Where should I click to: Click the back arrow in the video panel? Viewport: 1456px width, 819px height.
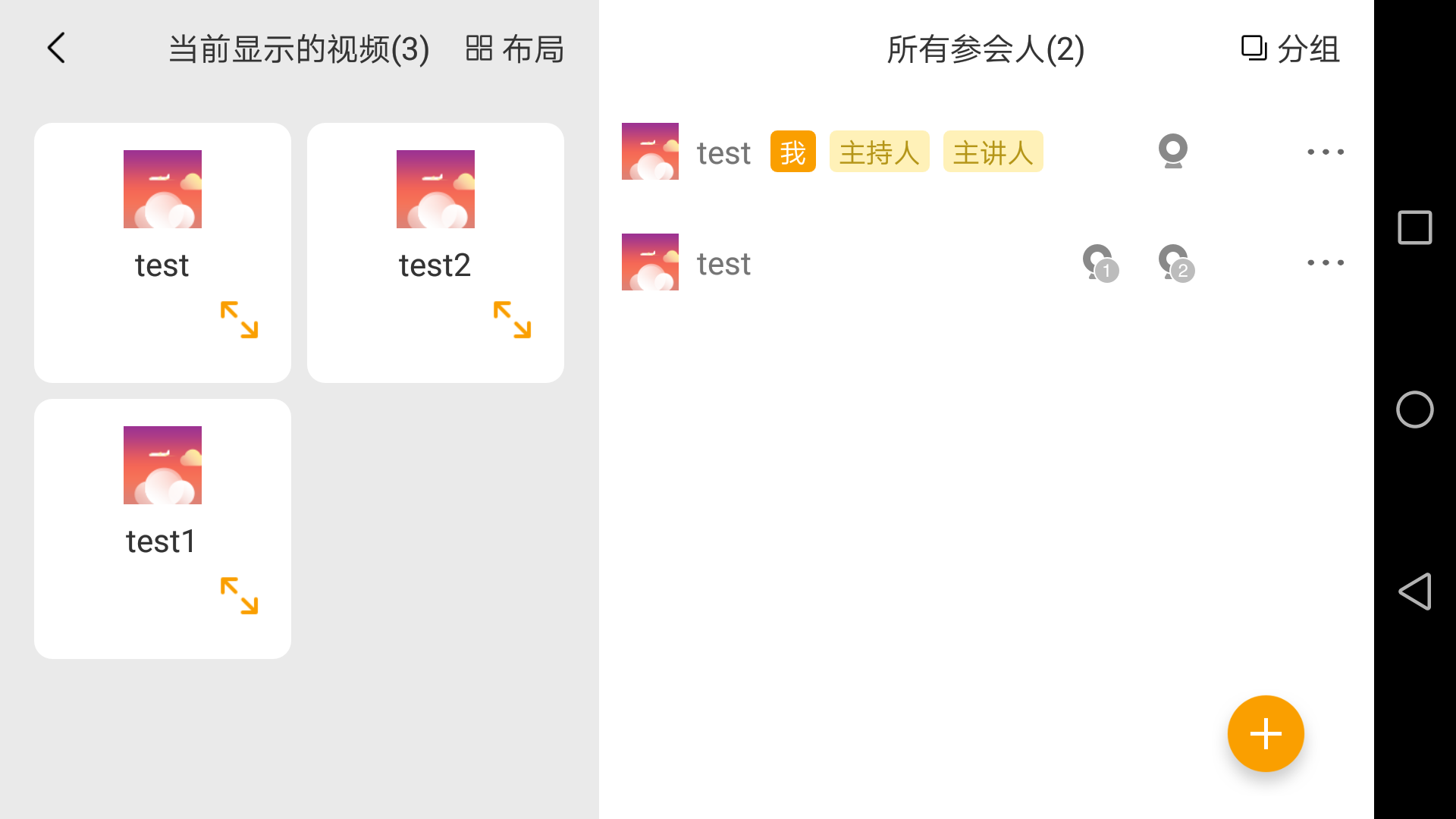tap(55, 47)
